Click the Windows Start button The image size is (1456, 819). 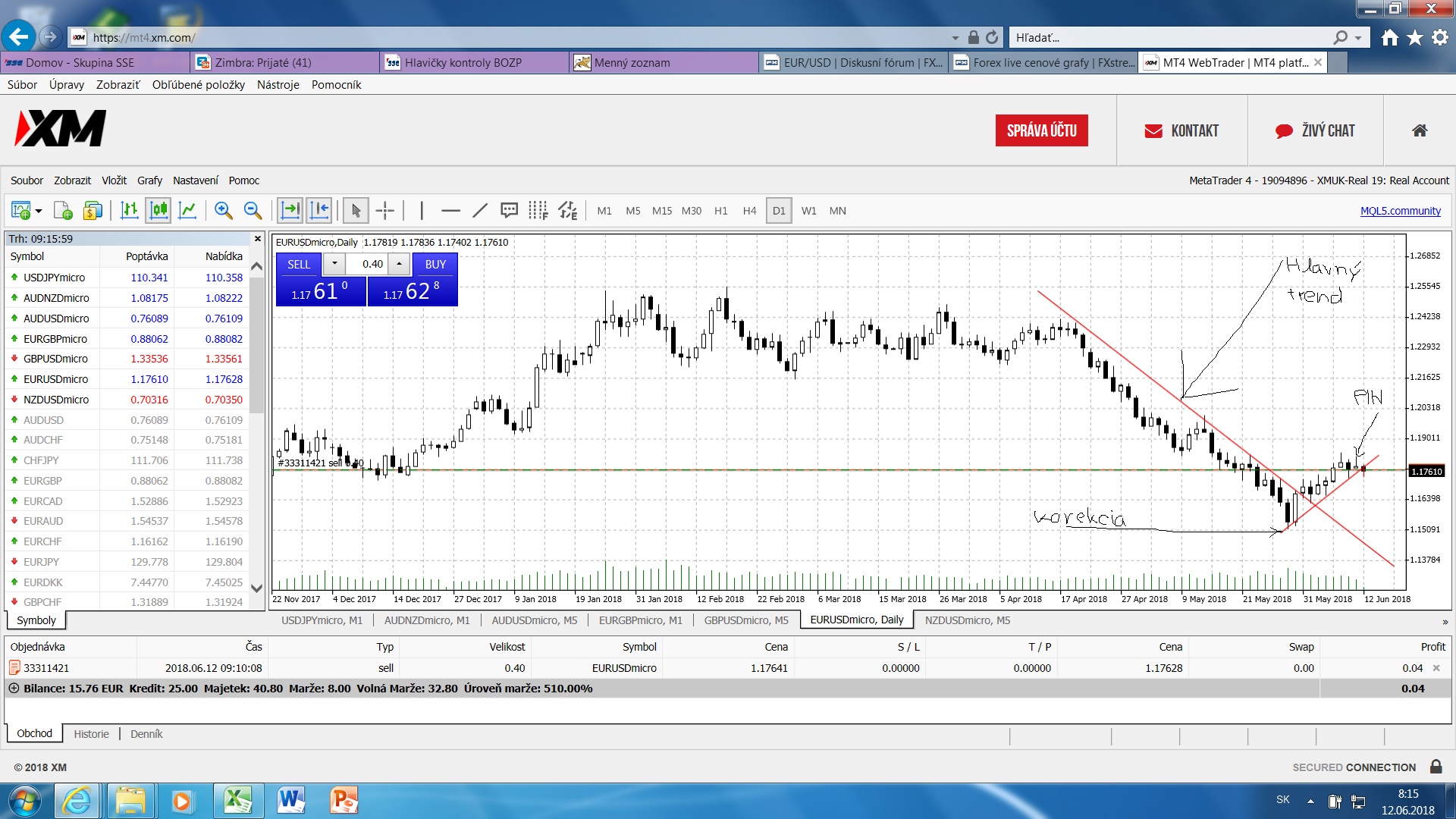click(24, 801)
